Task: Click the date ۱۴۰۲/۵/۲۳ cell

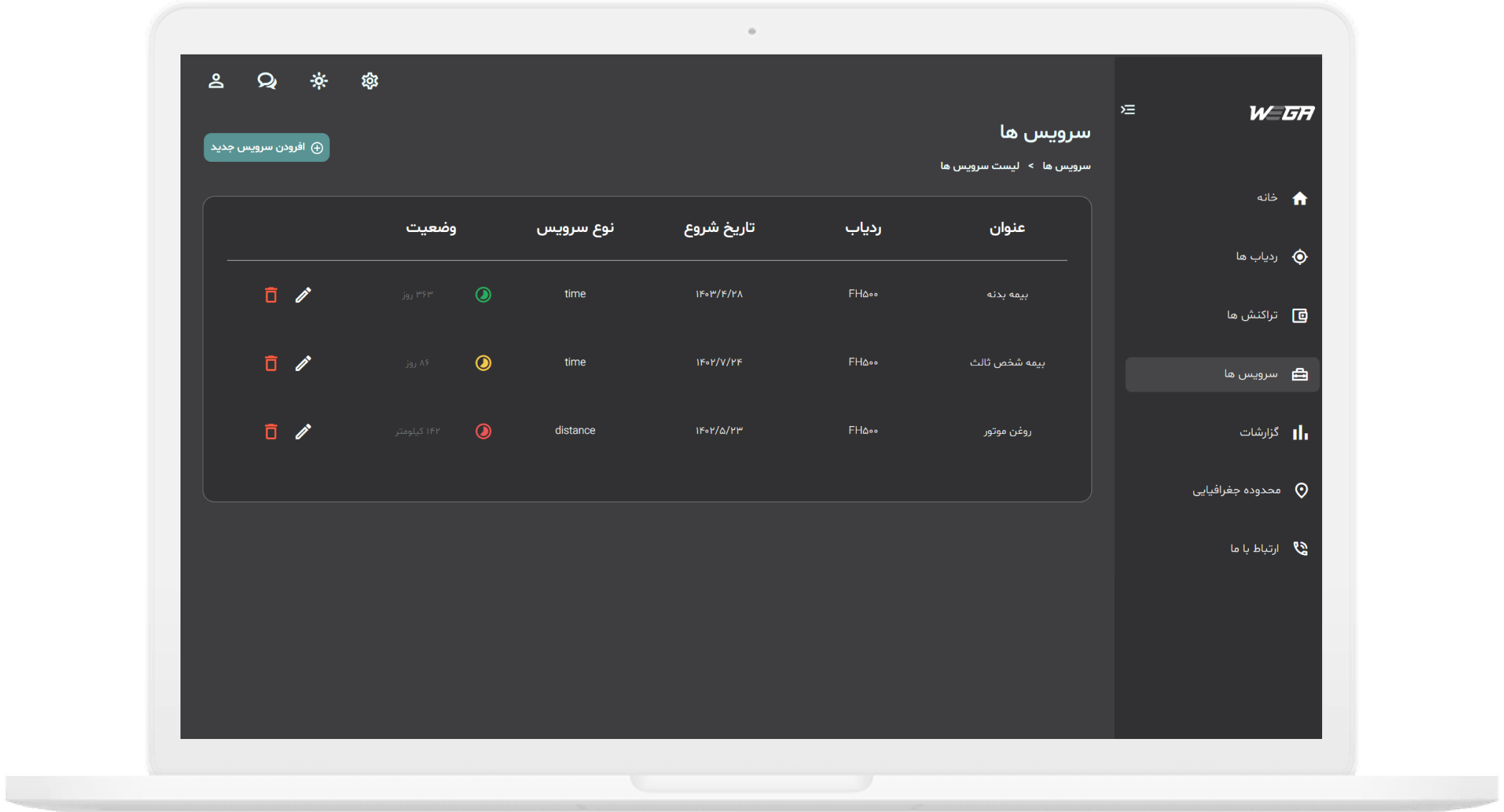Action: (x=719, y=430)
